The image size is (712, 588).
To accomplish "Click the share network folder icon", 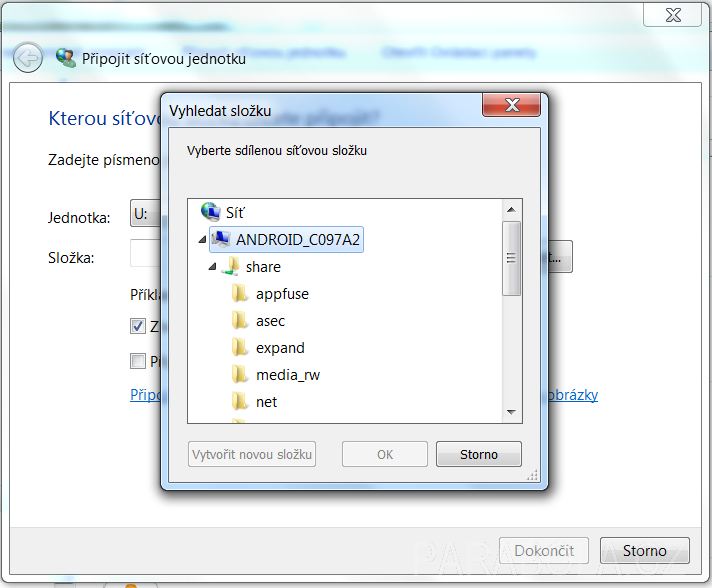I will click(x=231, y=266).
